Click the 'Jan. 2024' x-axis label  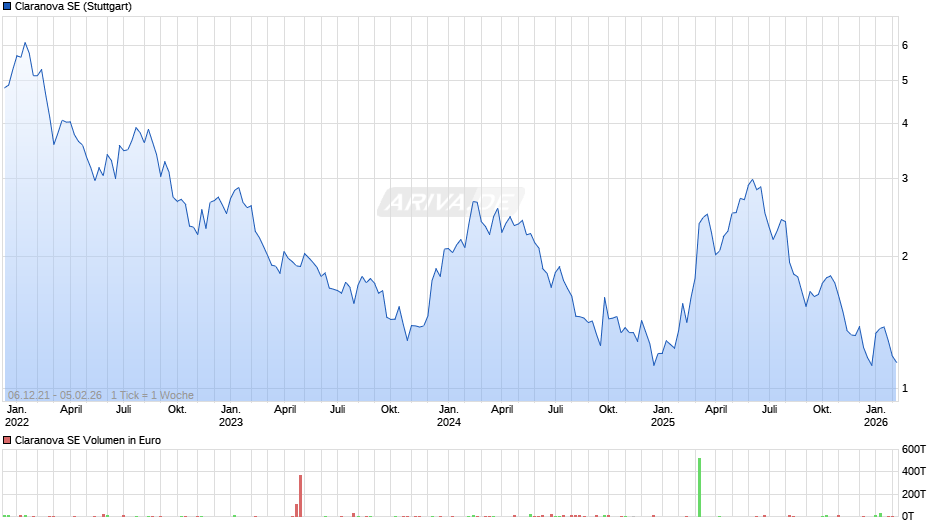tap(448, 416)
